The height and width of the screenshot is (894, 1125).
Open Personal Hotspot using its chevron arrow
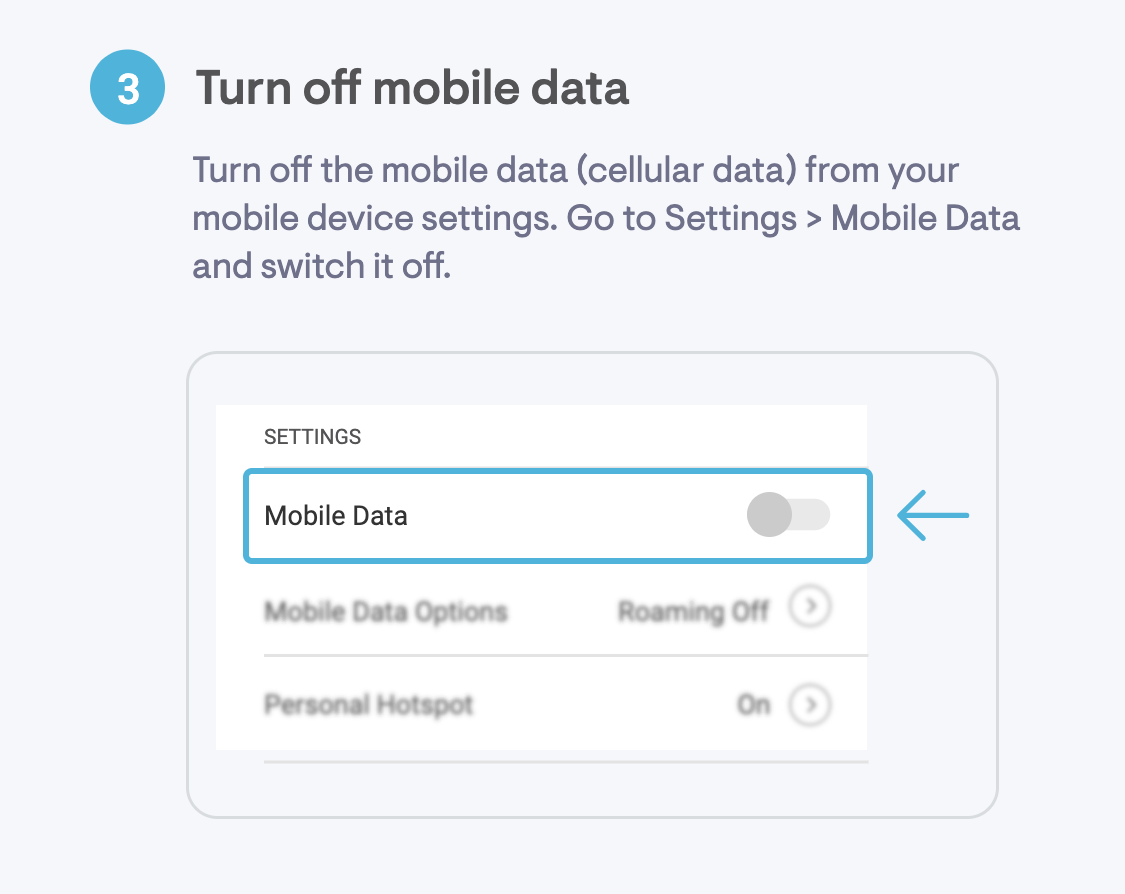tap(810, 705)
